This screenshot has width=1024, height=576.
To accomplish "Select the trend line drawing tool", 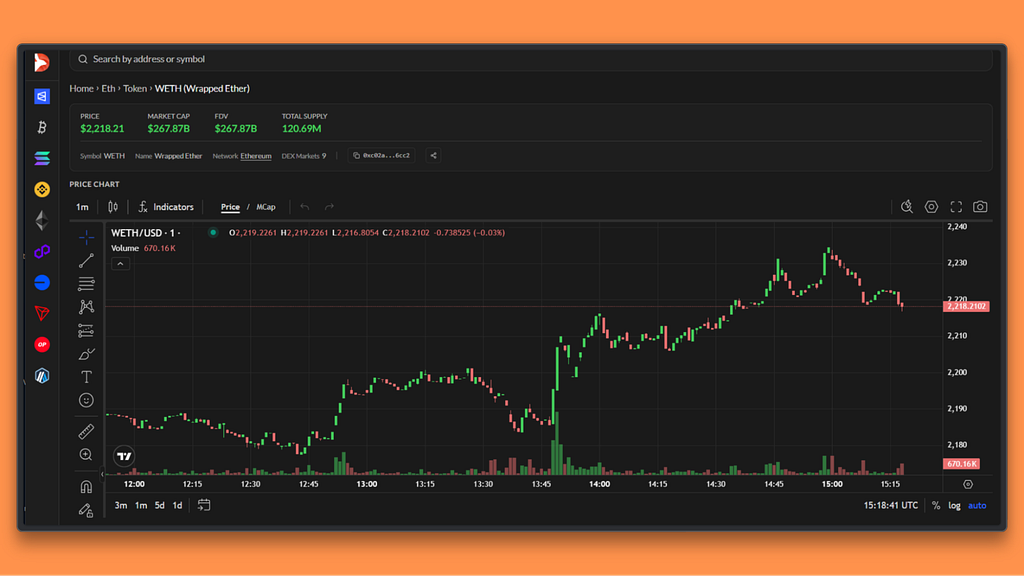I will click(86, 261).
